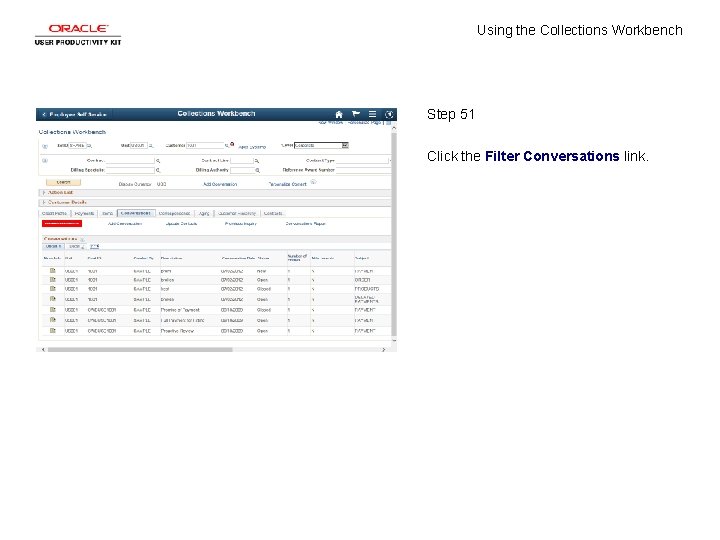Switch to the Payments tab
The height and width of the screenshot is (540, 720).
[x=84, y=214]
